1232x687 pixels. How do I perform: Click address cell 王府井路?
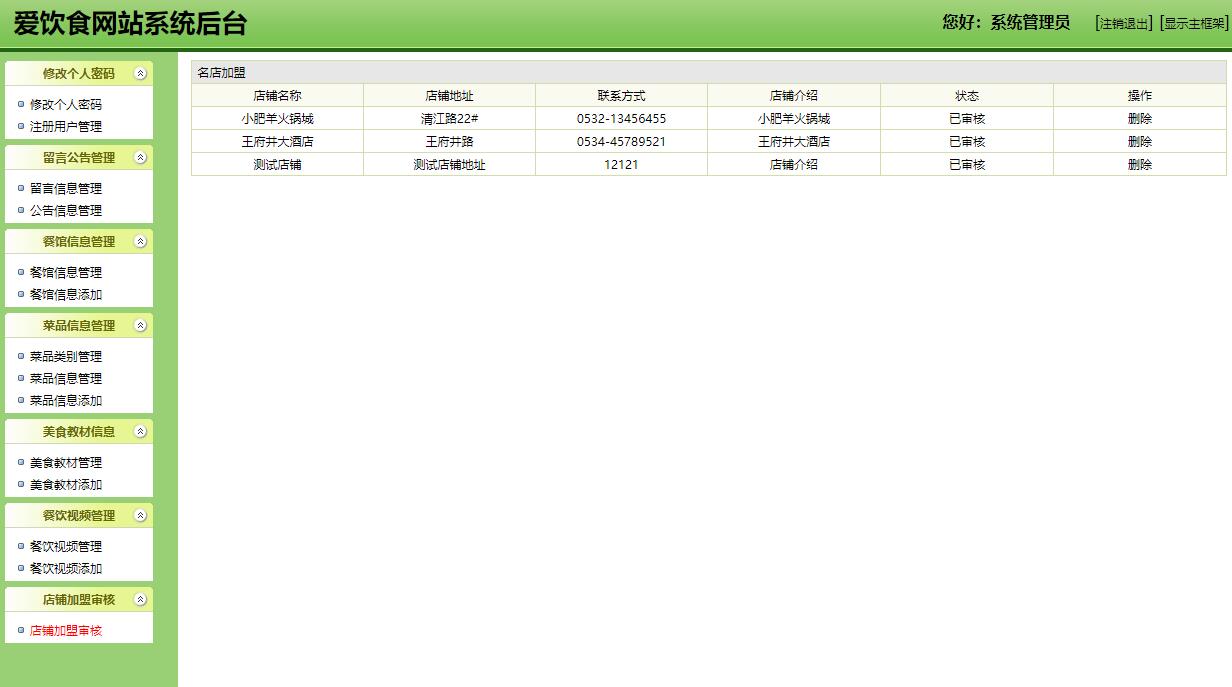449,141
